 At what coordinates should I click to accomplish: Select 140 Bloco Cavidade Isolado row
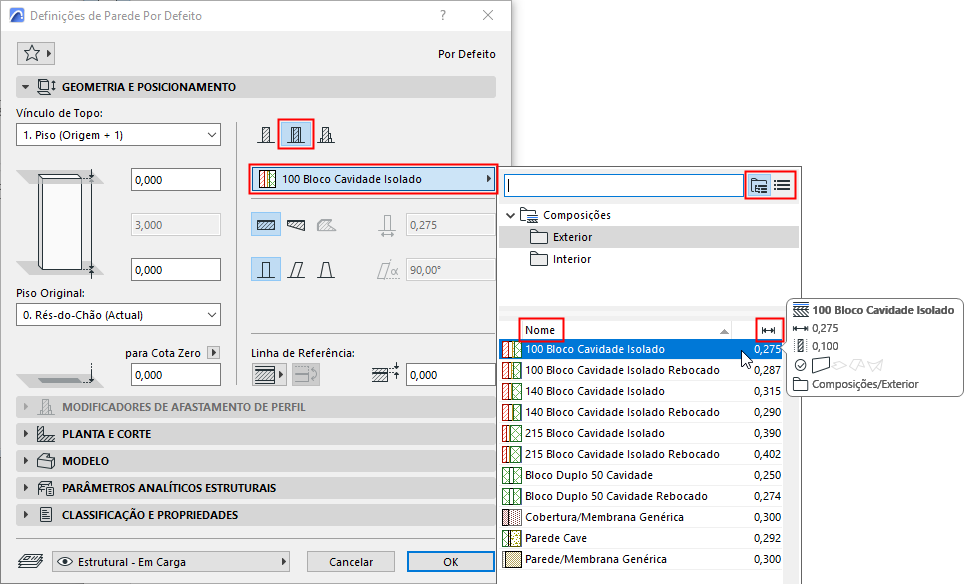[x=641, y=391]
